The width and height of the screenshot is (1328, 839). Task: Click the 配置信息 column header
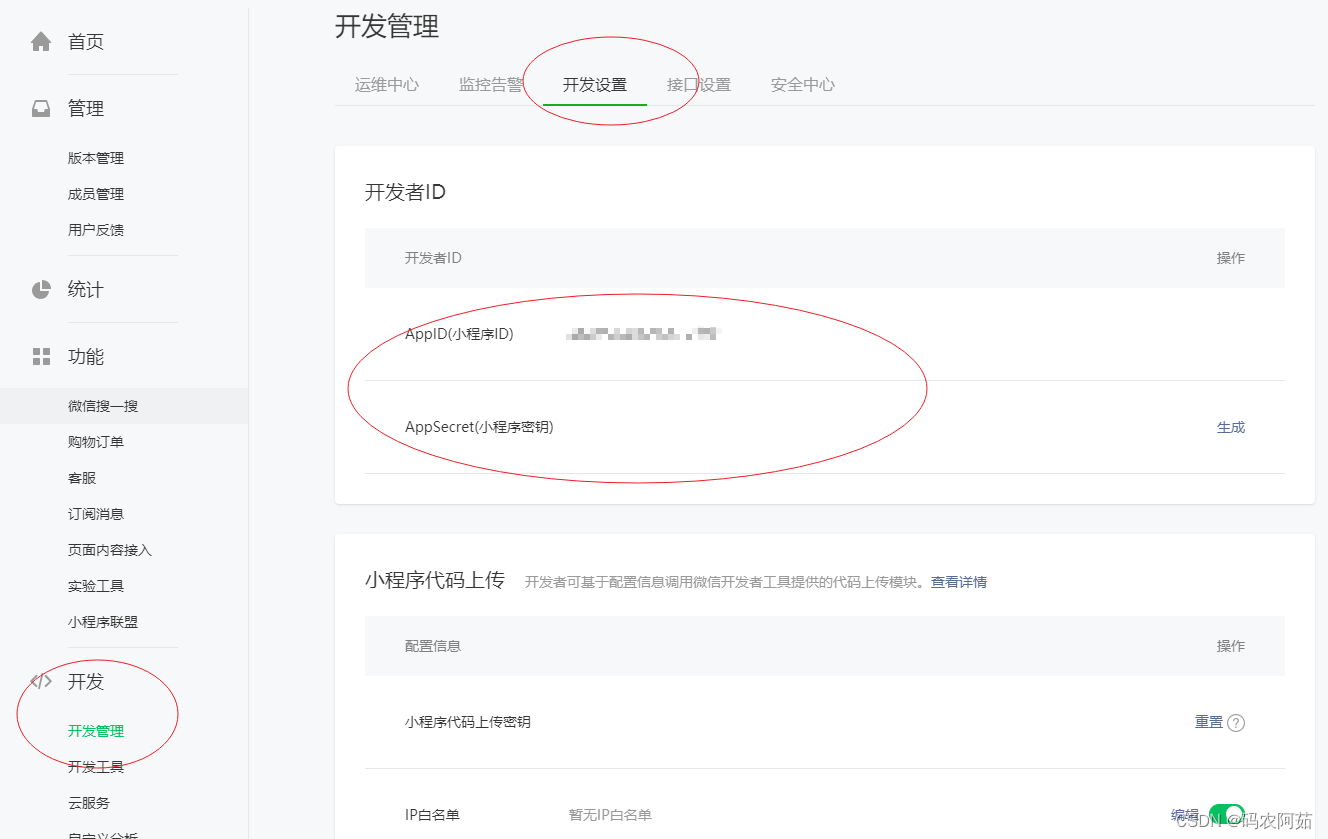tap(433, 646)
